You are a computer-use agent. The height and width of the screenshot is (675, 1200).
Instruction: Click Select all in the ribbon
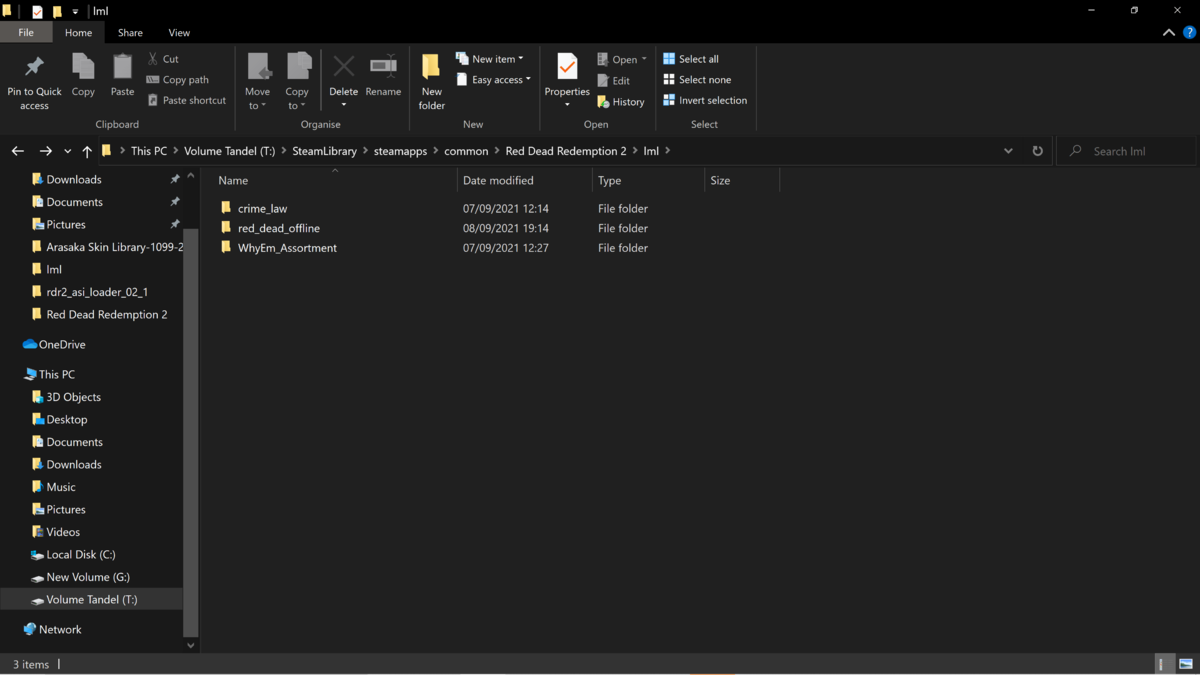pyautogui.click(x=690, y=59)
